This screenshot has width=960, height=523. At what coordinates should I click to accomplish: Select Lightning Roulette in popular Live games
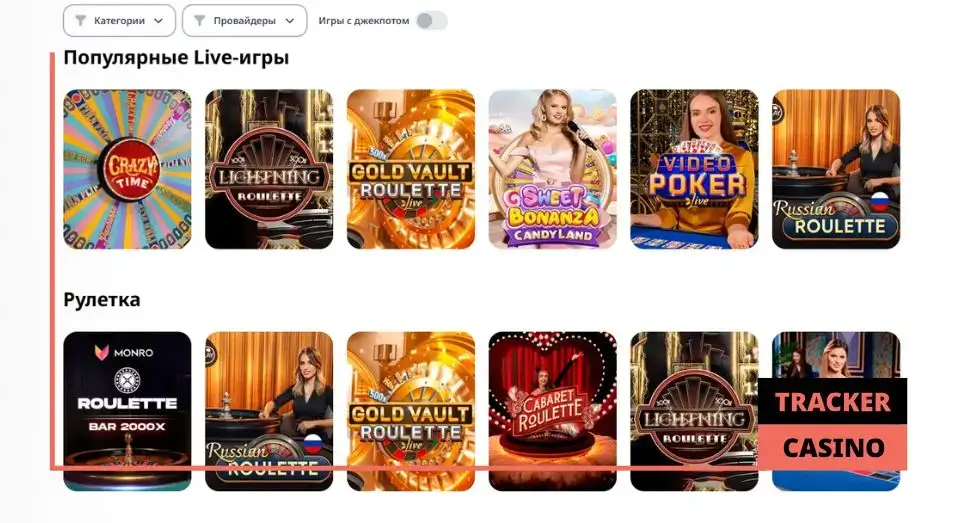click(x=269, y=169)
